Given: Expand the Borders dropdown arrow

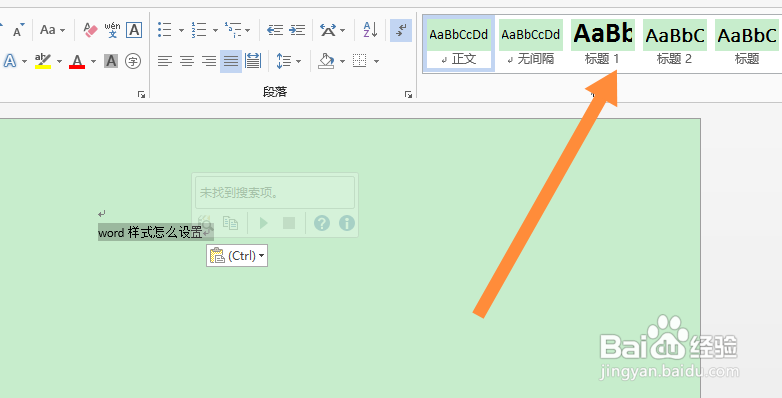Looking at the screenshot, I should click(x=377, y=62).
